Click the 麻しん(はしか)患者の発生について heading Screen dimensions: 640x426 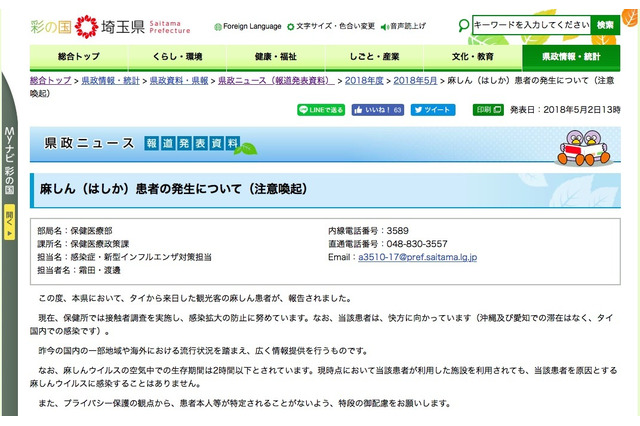(x=173, y=189)
